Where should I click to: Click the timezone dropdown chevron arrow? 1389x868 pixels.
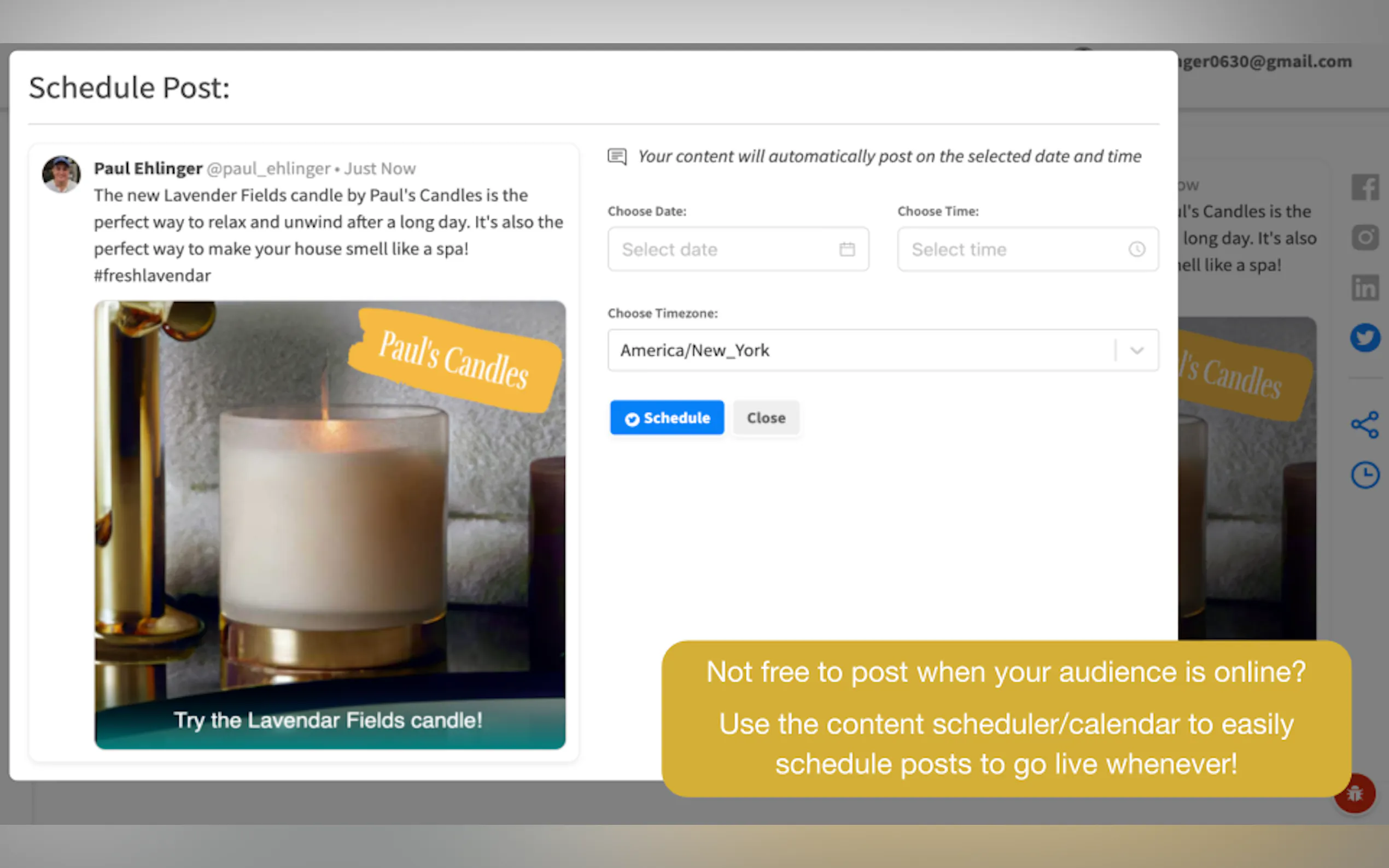click(1136, 350)
